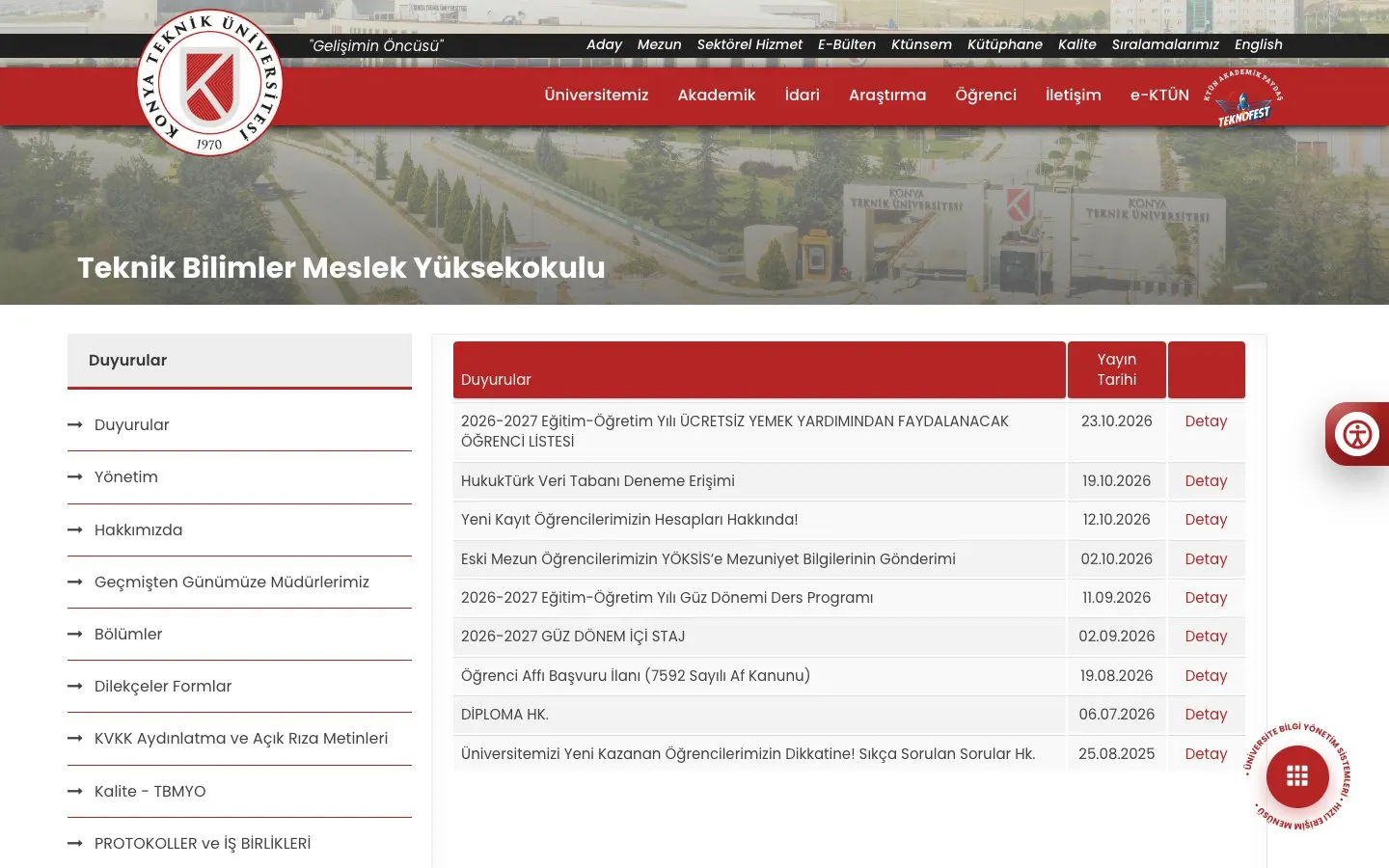Viewport: 1389px width, 868px height.
Task: Open the accessibility widget icon
Action: 1357,434
